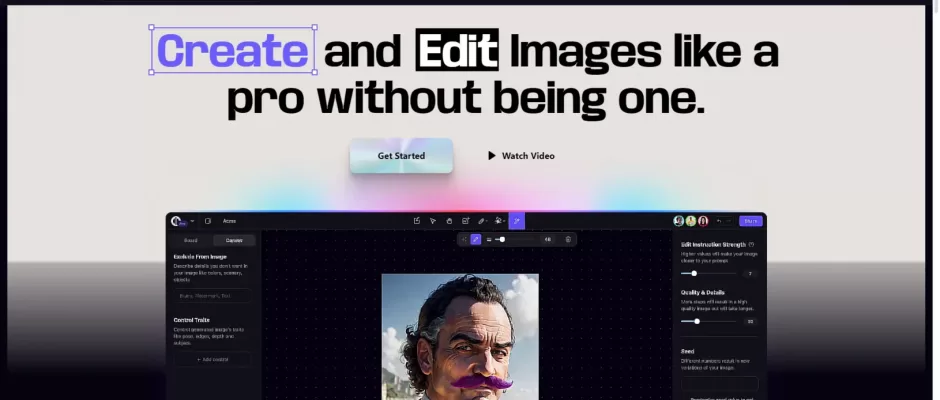Click the project name next to panel icon
The height and width of the screenshot is (400, 940).
(x=230, y=221)
